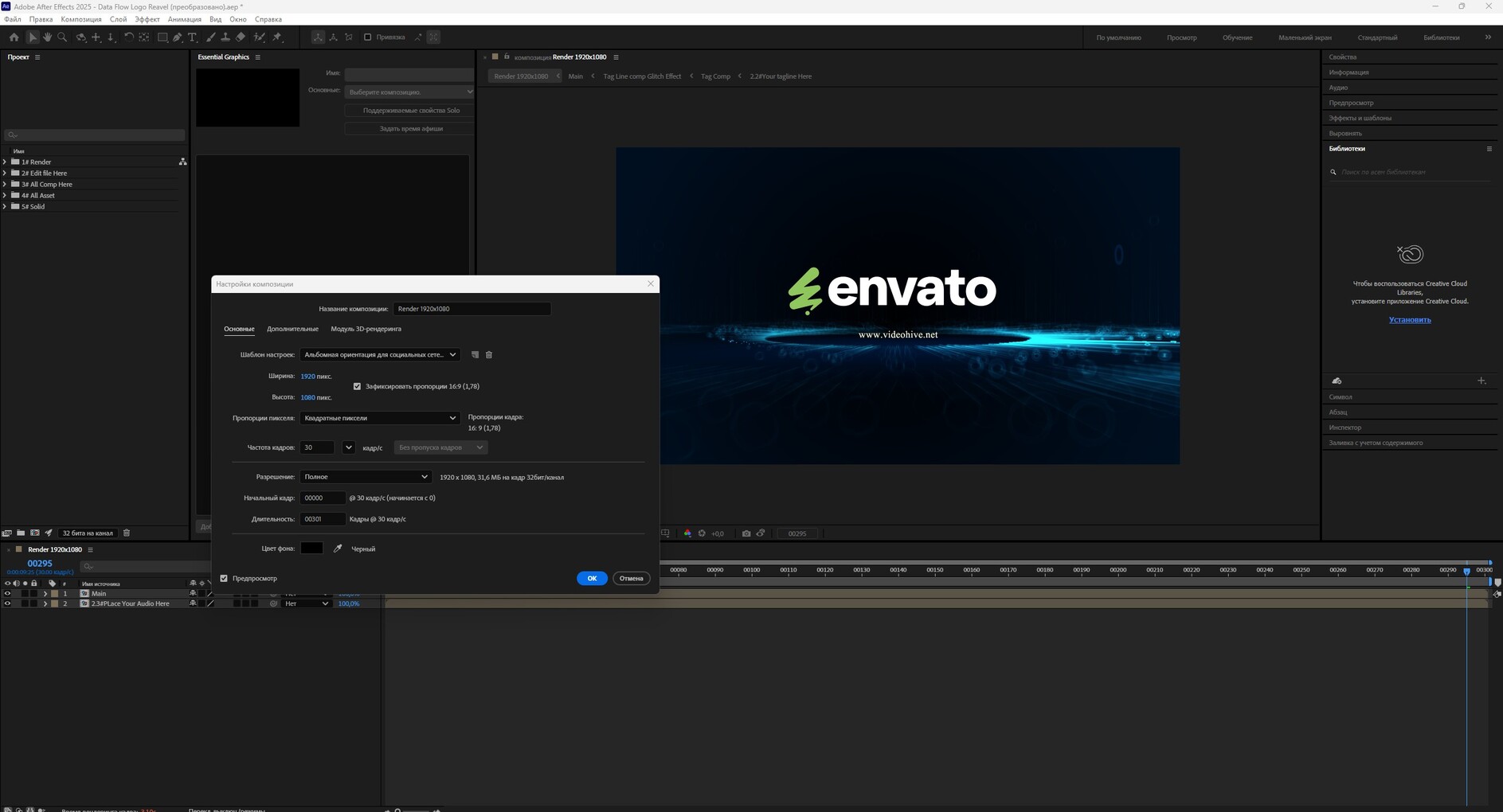Click trash icon in Project panel footer

coord(127,533)
